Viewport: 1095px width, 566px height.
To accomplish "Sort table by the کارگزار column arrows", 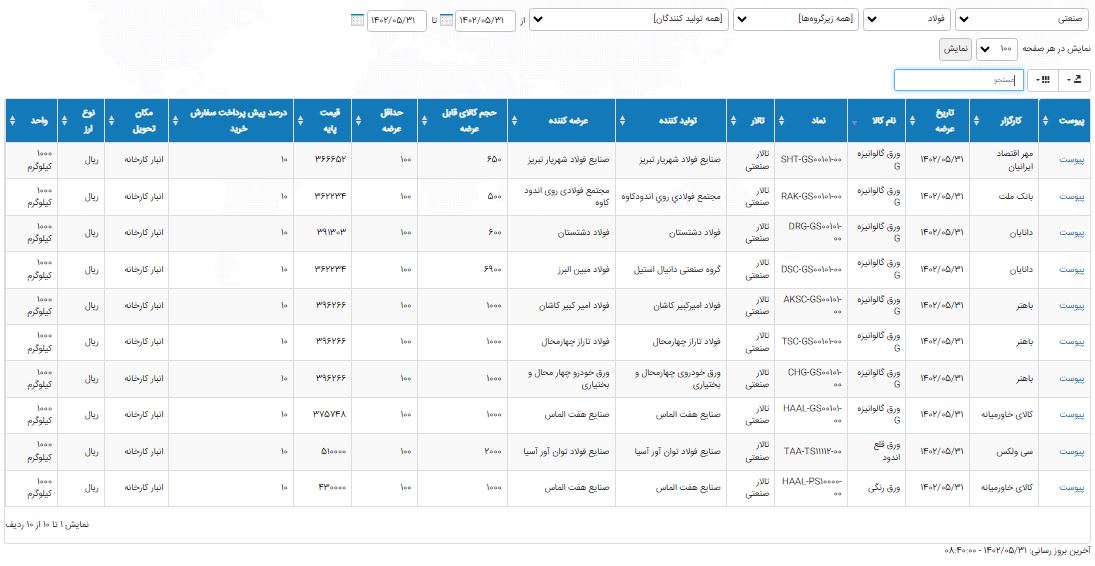I will coord(976,120).
